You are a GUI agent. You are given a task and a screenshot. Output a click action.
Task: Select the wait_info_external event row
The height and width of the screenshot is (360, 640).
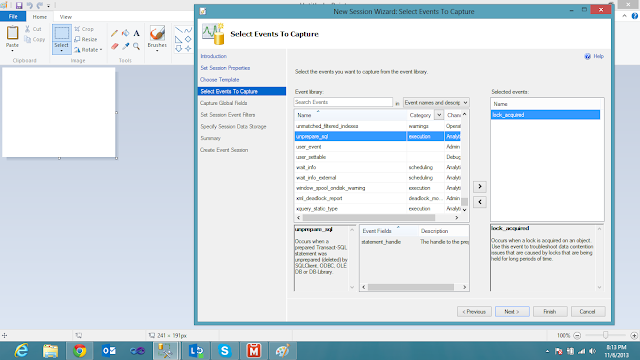[x=378, y=178]
